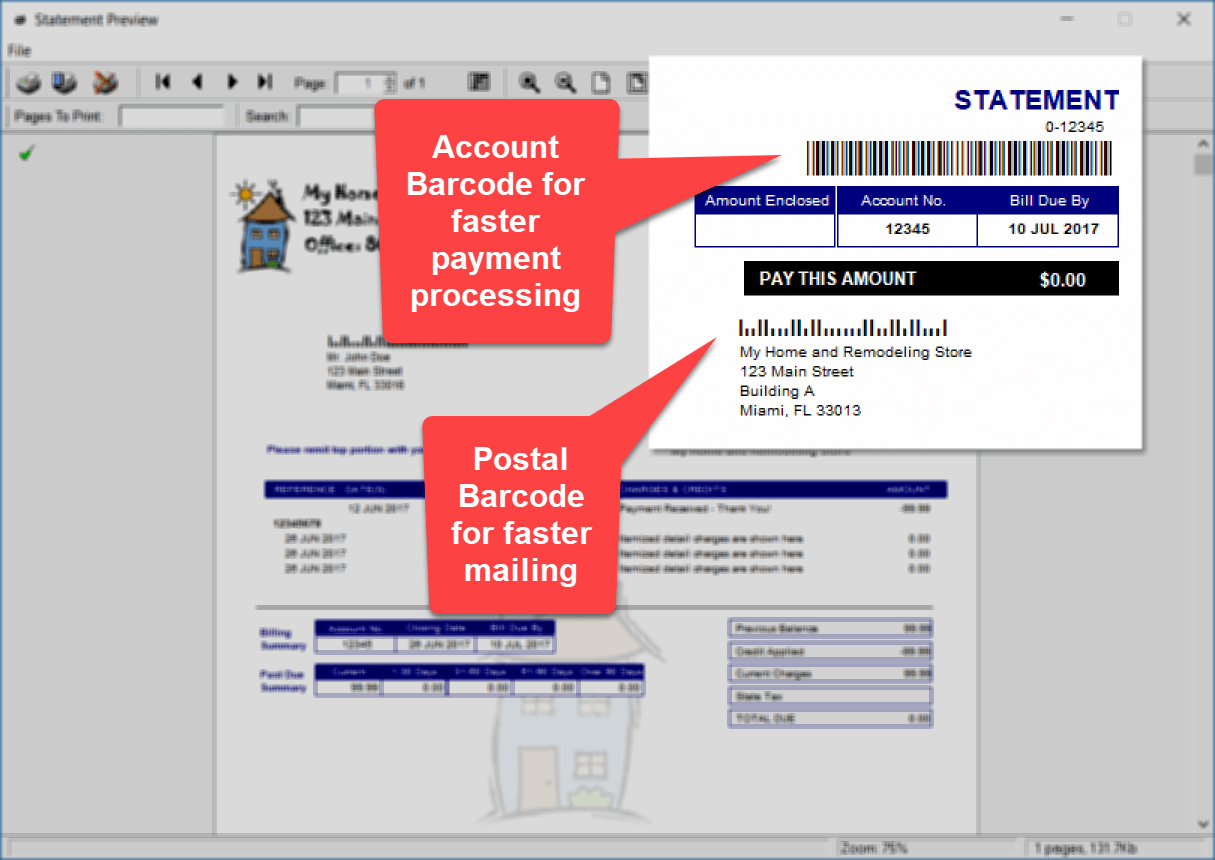Open the File menu
This screenshot has width=1215, height=860.
tap(19, 50)
